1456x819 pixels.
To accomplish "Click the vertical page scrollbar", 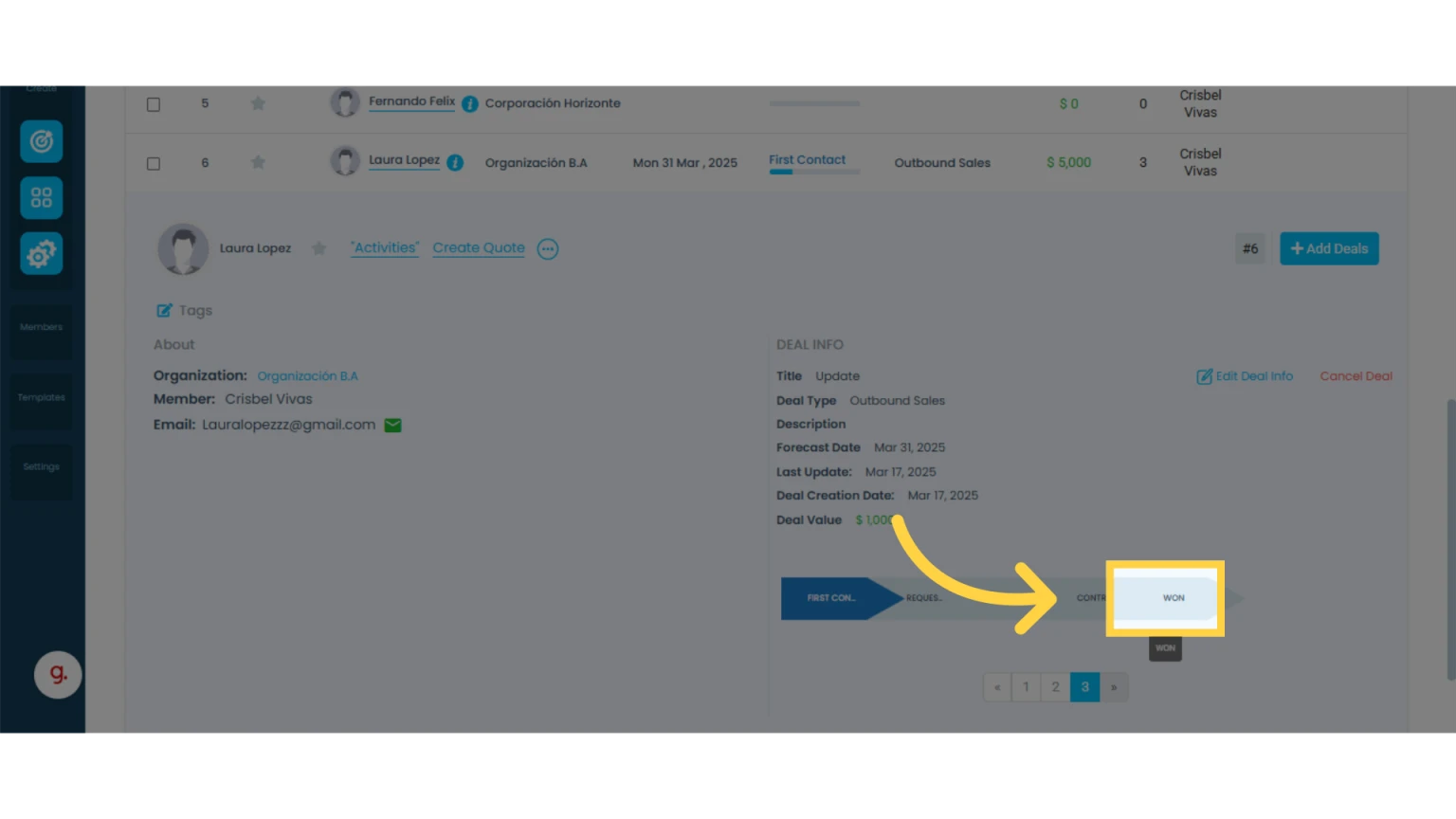I will click(1450, 539).
